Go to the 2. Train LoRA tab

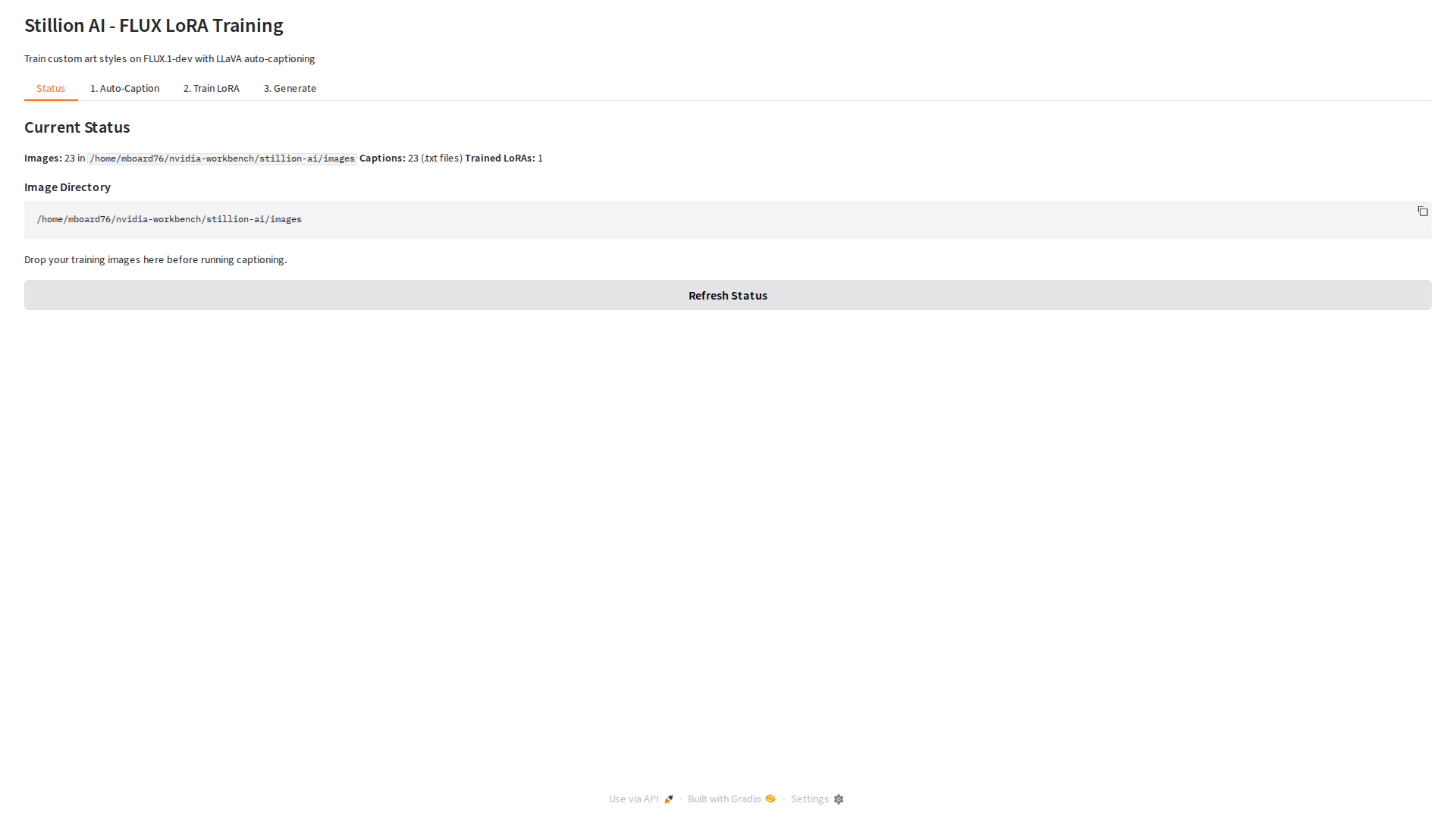coord(211,88)
